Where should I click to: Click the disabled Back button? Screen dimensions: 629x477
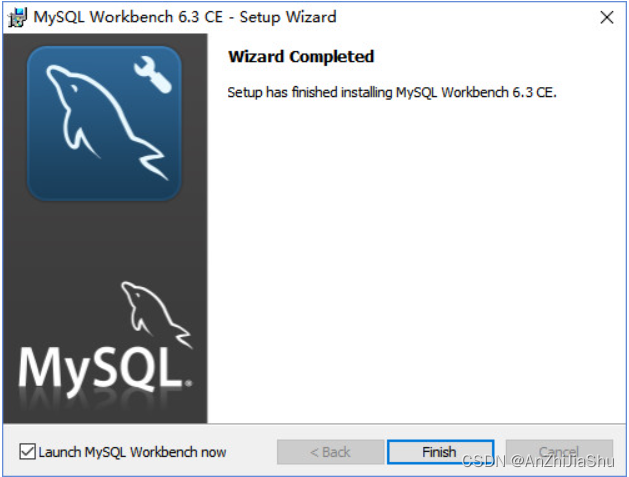point(330,452)
